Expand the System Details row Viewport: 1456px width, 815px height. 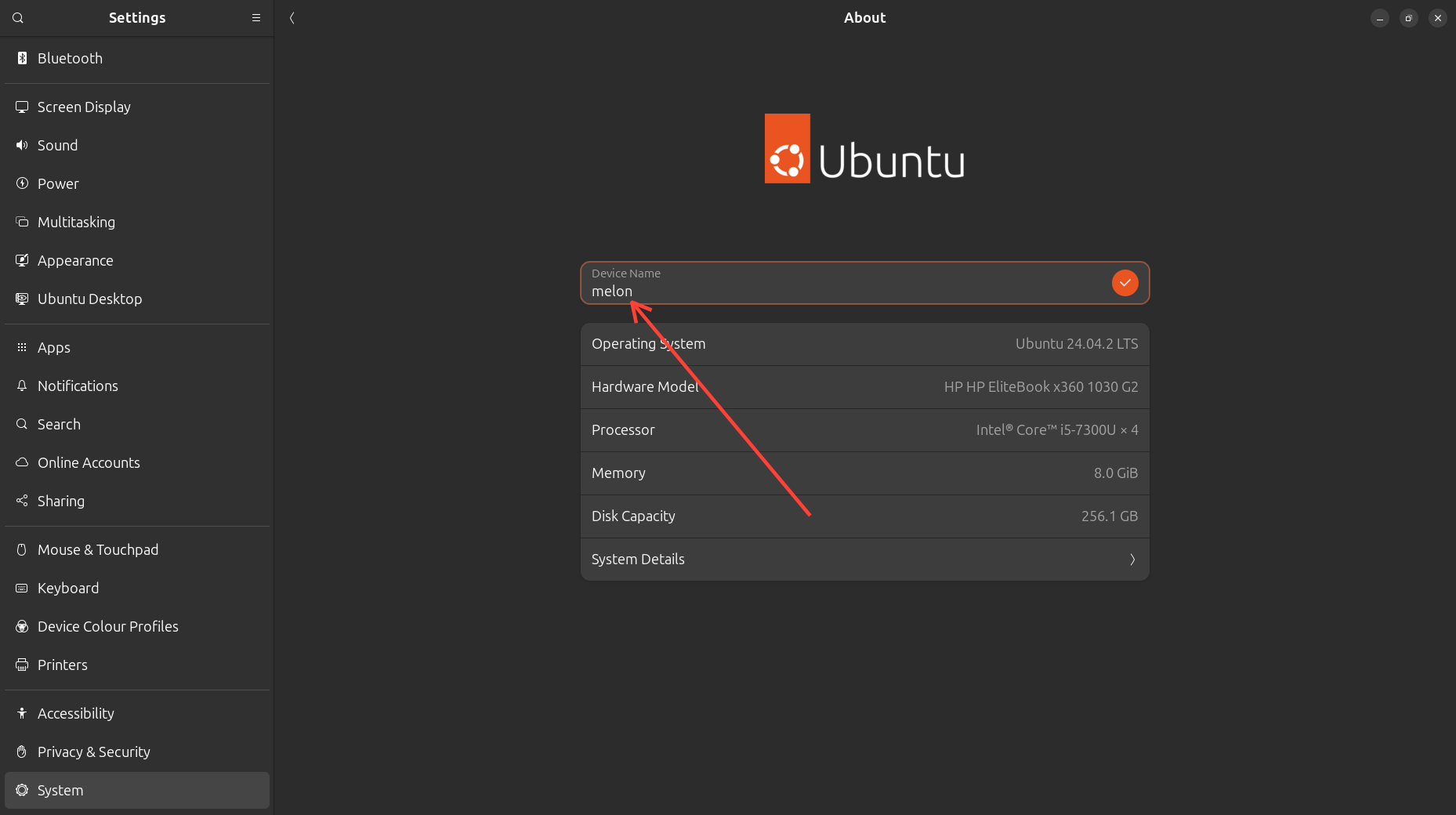coord(864,560)
